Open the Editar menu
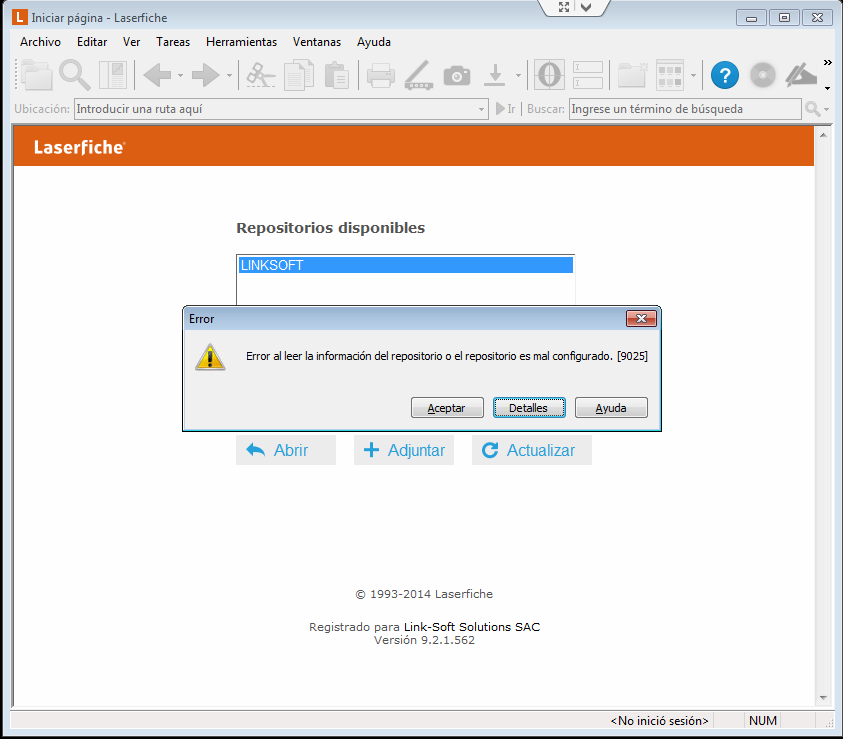 92,42
